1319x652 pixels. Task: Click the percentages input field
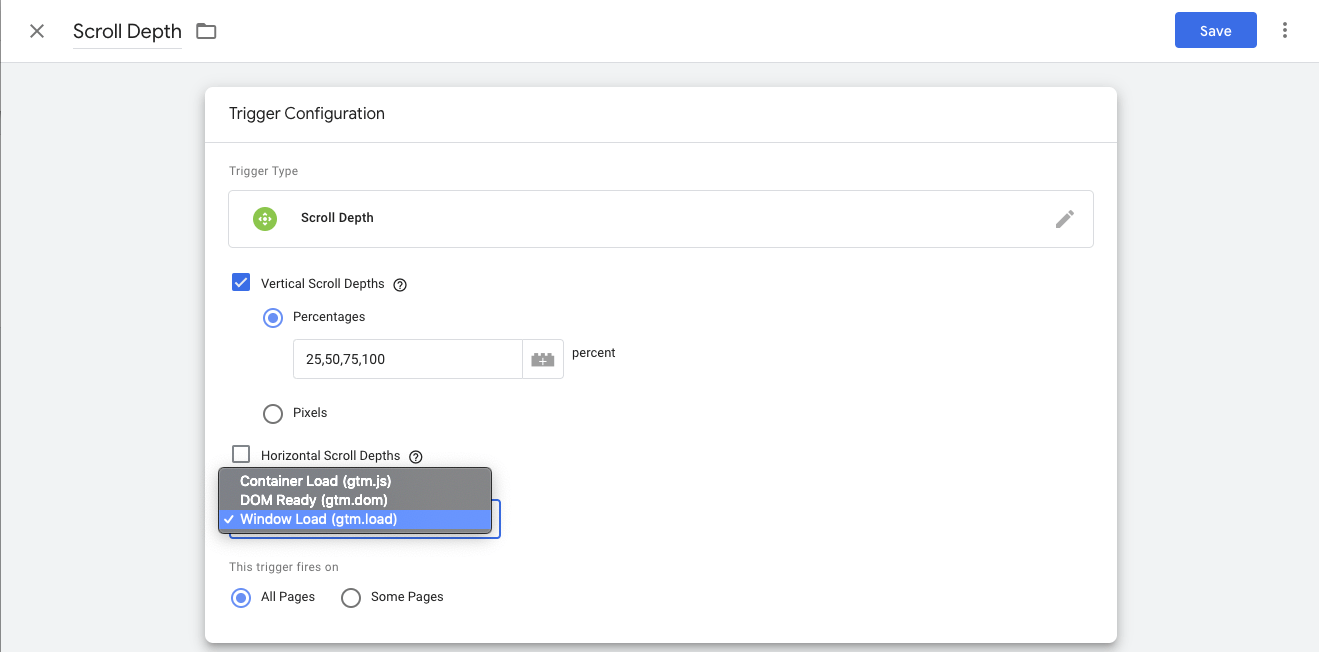(x=407, y=359)
